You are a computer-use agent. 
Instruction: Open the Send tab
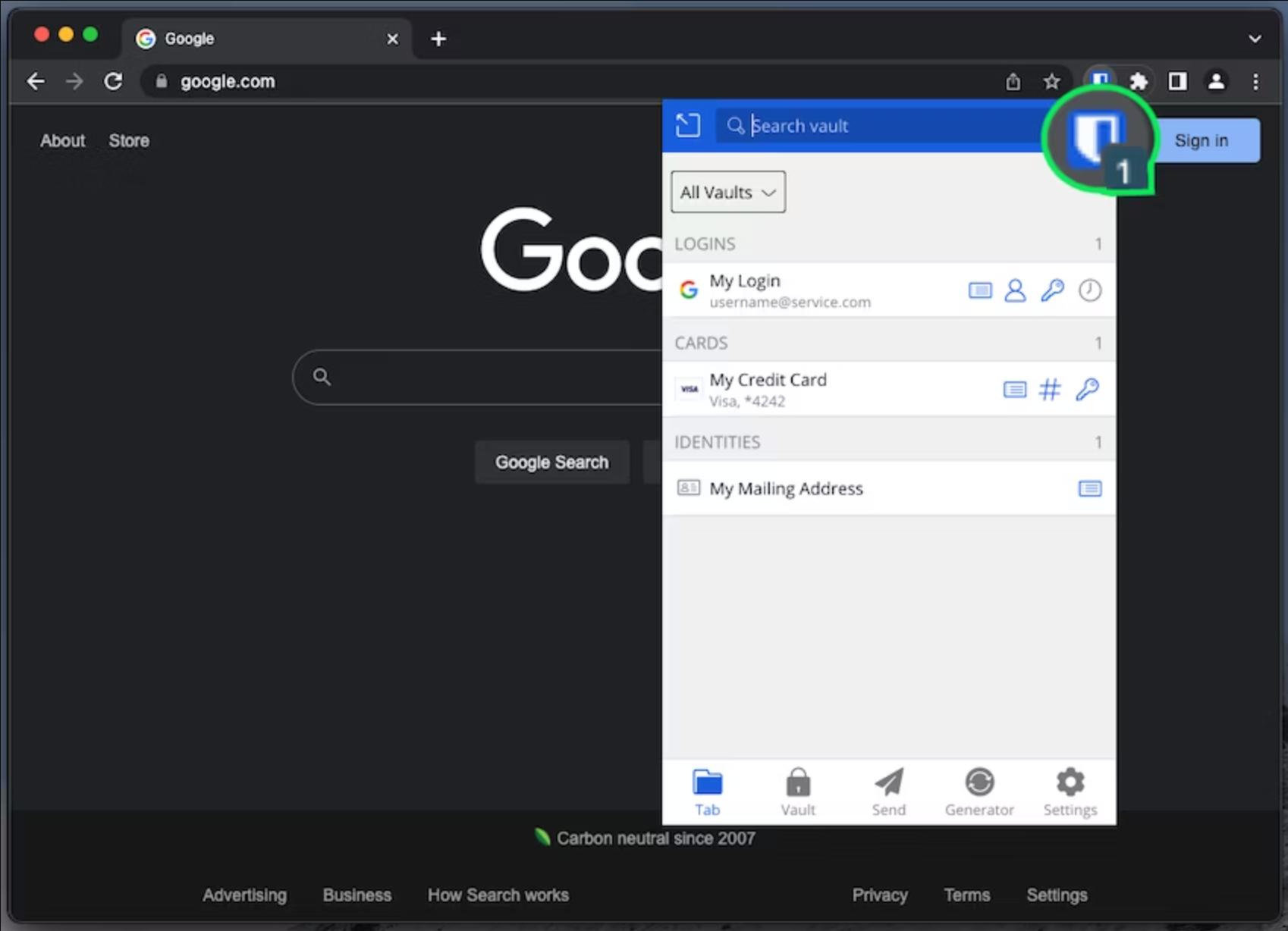pyautogui.click(x=889, y=792)
